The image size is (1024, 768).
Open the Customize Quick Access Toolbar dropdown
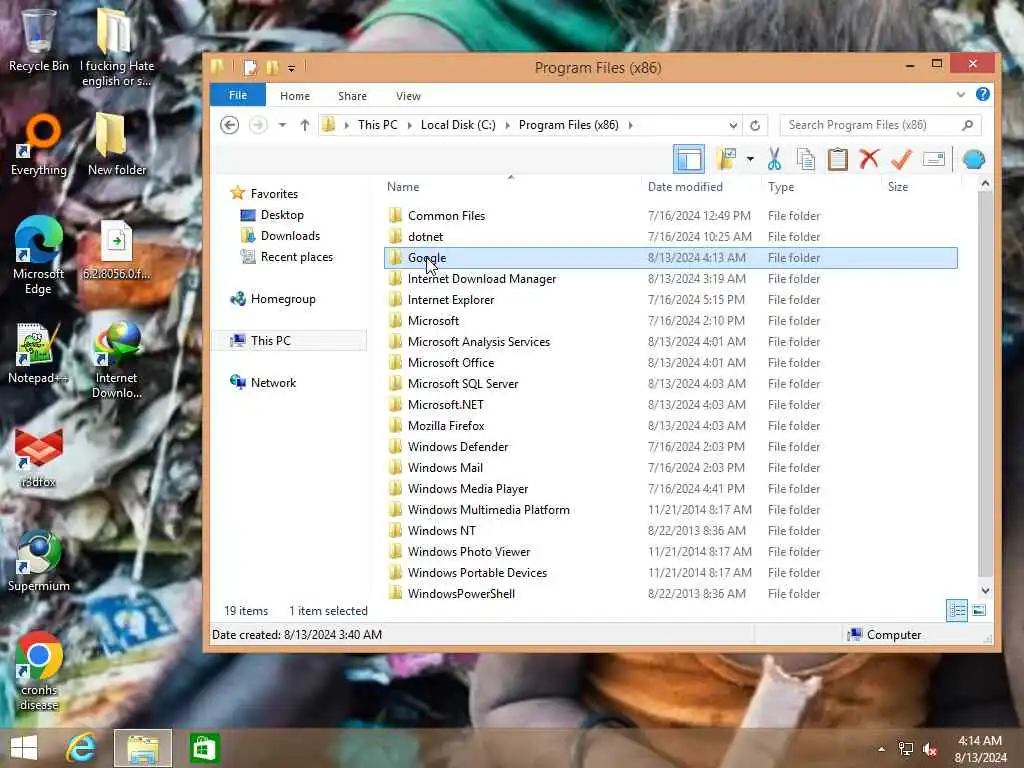click(x=291, y=68)
